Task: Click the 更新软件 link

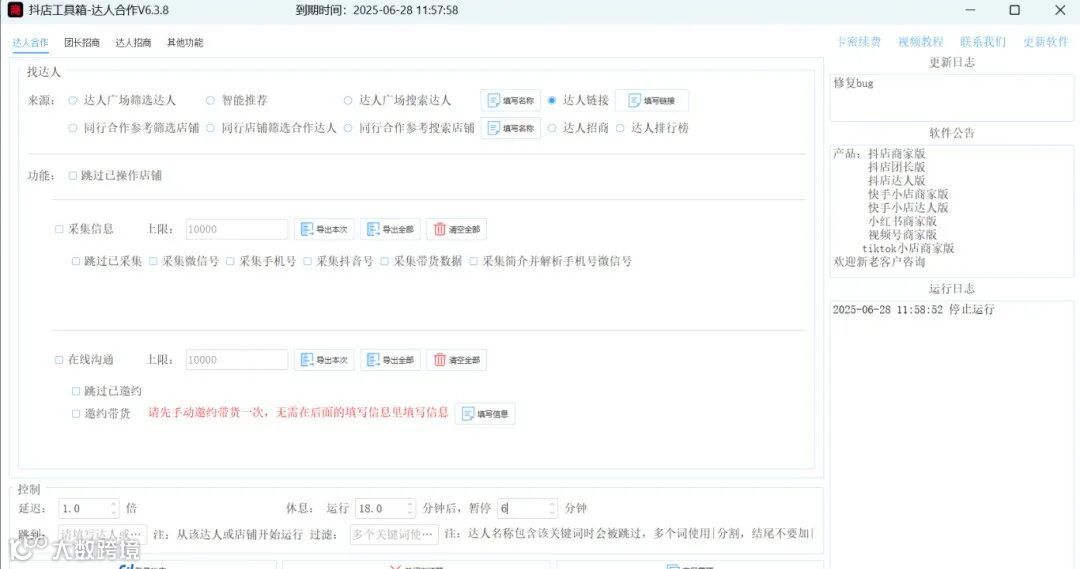Action: [1046, 42]
